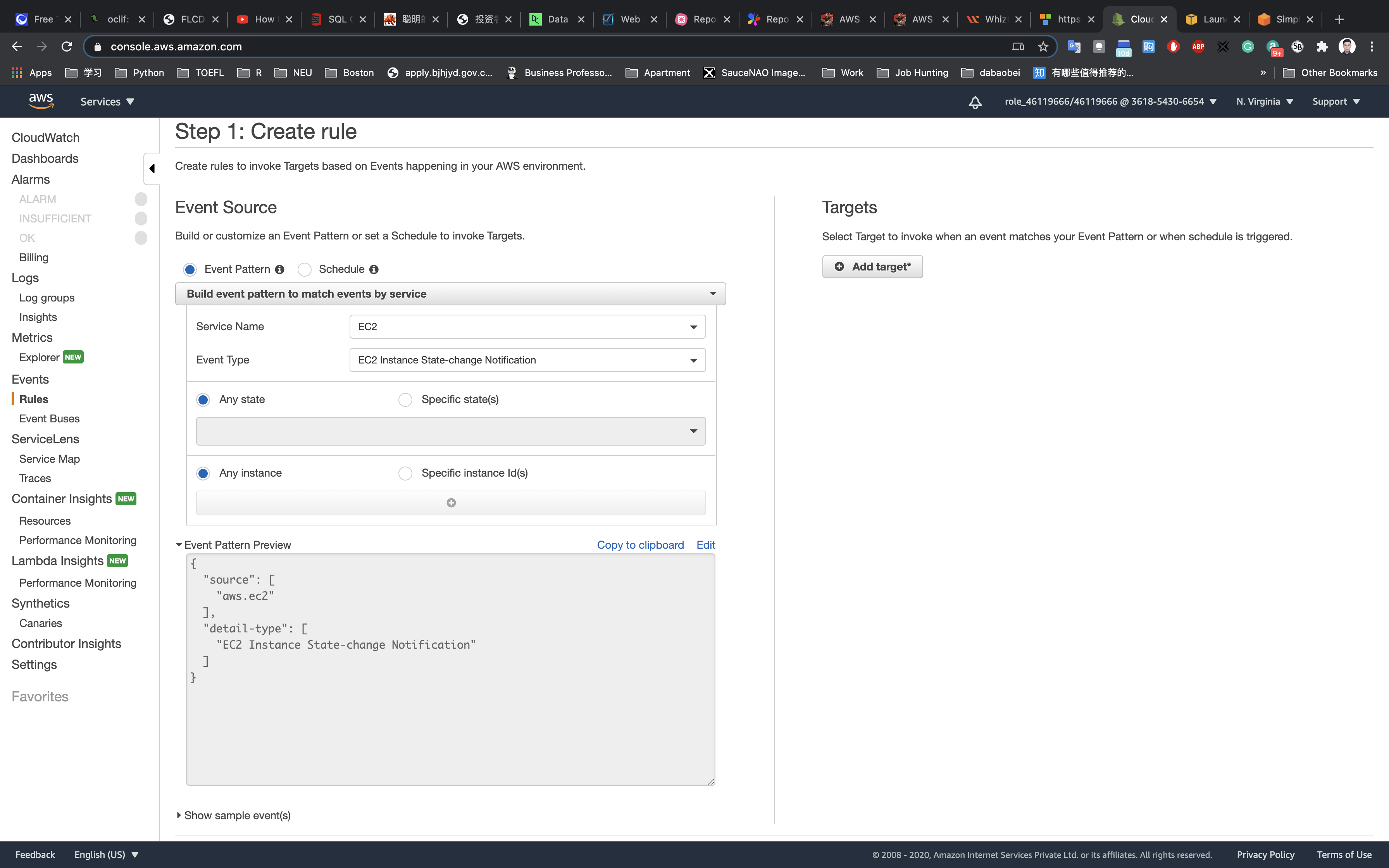Select the Schedule radio button
The width and height of the screenshot is (1389, 868).
[305, 269]
